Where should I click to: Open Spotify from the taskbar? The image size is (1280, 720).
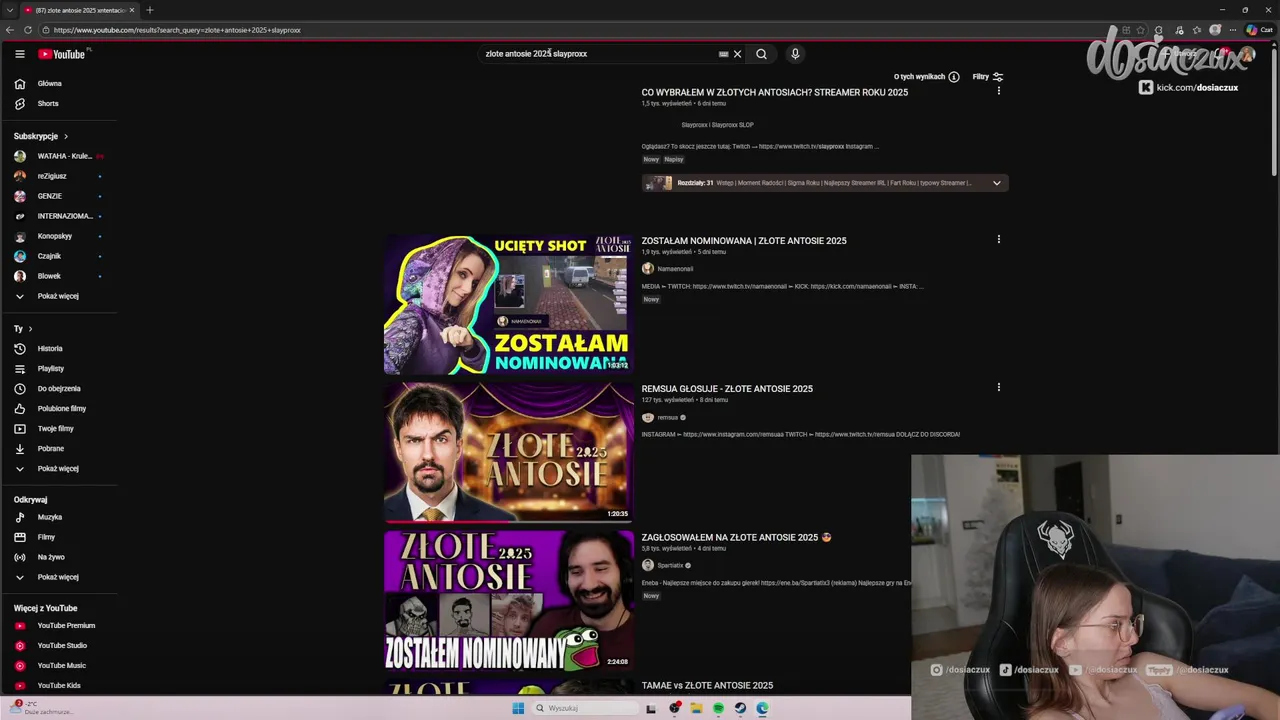pos(718,708)
